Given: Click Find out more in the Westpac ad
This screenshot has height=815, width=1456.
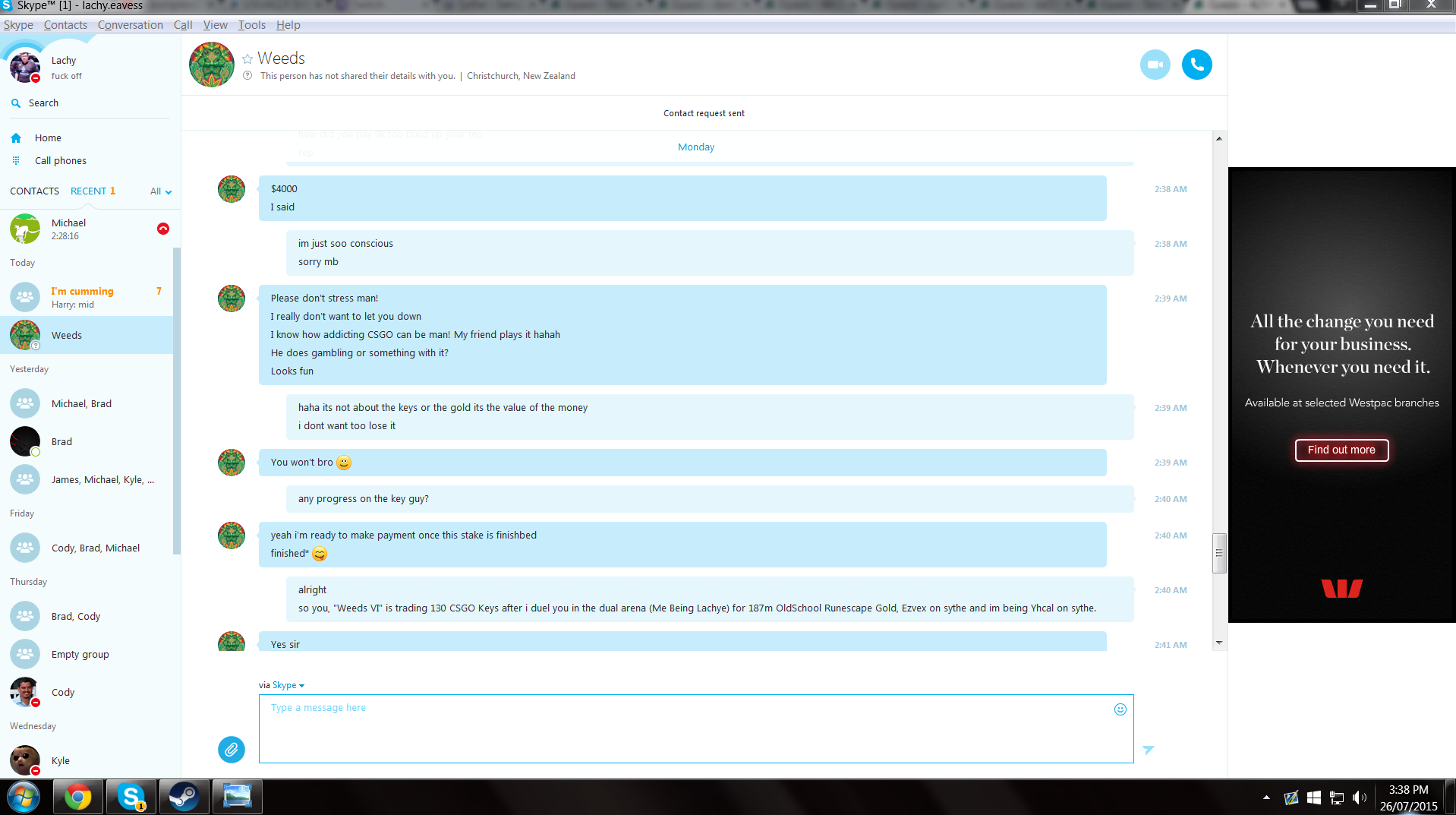Looking at the screenshot, I should coord(1341,450).
